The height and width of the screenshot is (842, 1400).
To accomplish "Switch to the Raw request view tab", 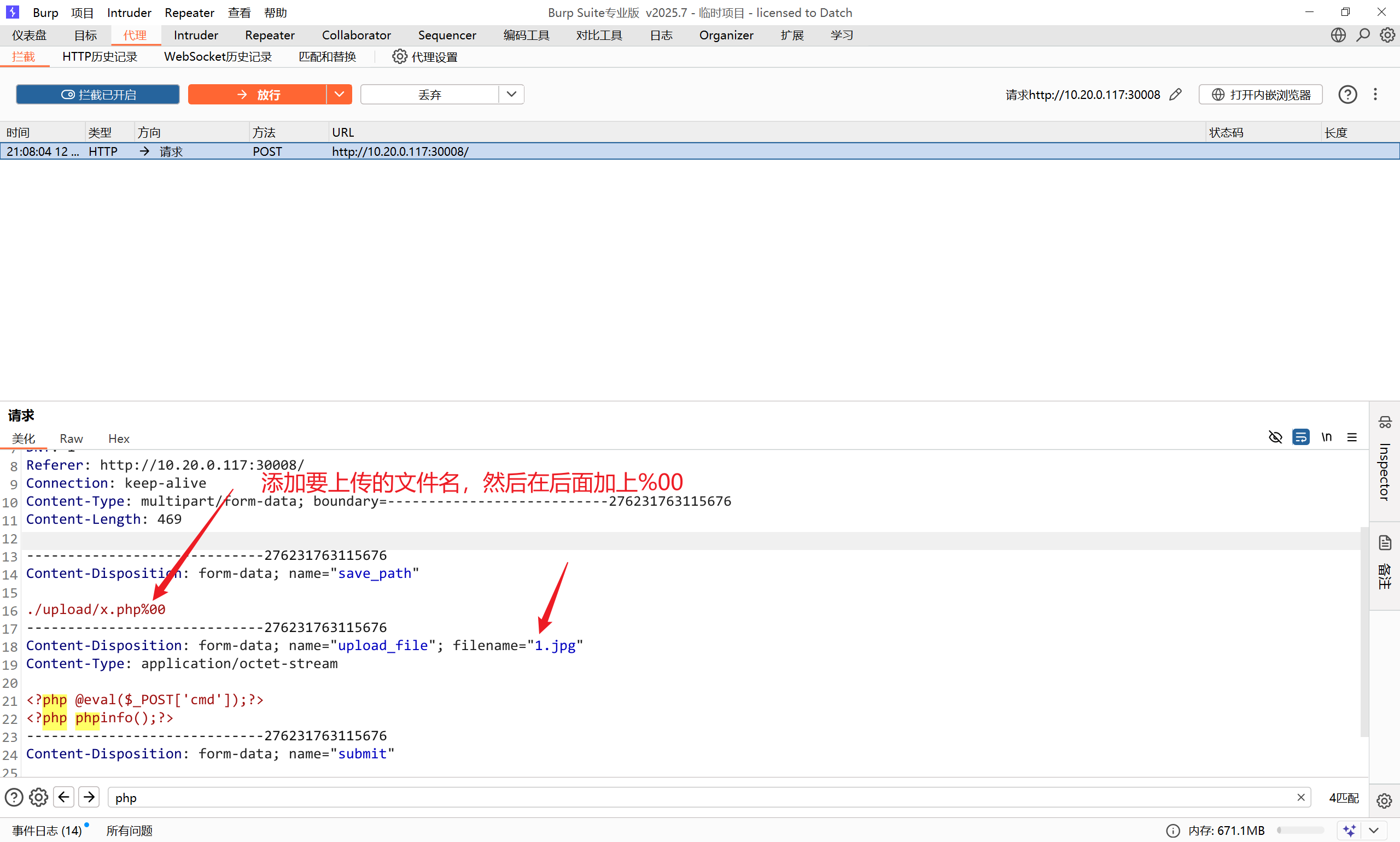I will coord(71,438).
